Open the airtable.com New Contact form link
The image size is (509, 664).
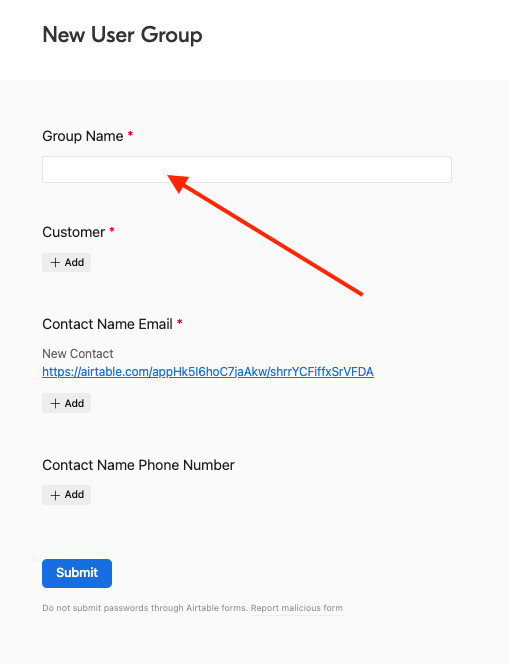click(208, 372)
